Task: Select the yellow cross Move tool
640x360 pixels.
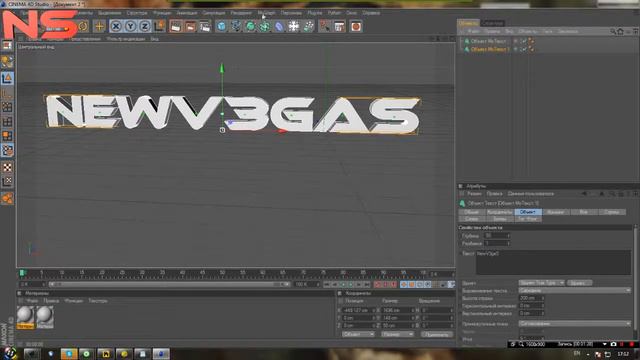Action: (99, 27)
